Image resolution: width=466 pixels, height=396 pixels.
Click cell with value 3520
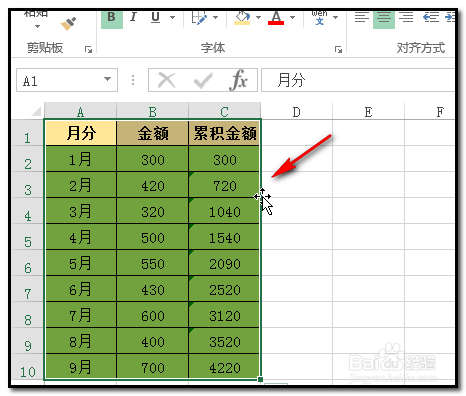pyautogui.click(x=224, y=341)
